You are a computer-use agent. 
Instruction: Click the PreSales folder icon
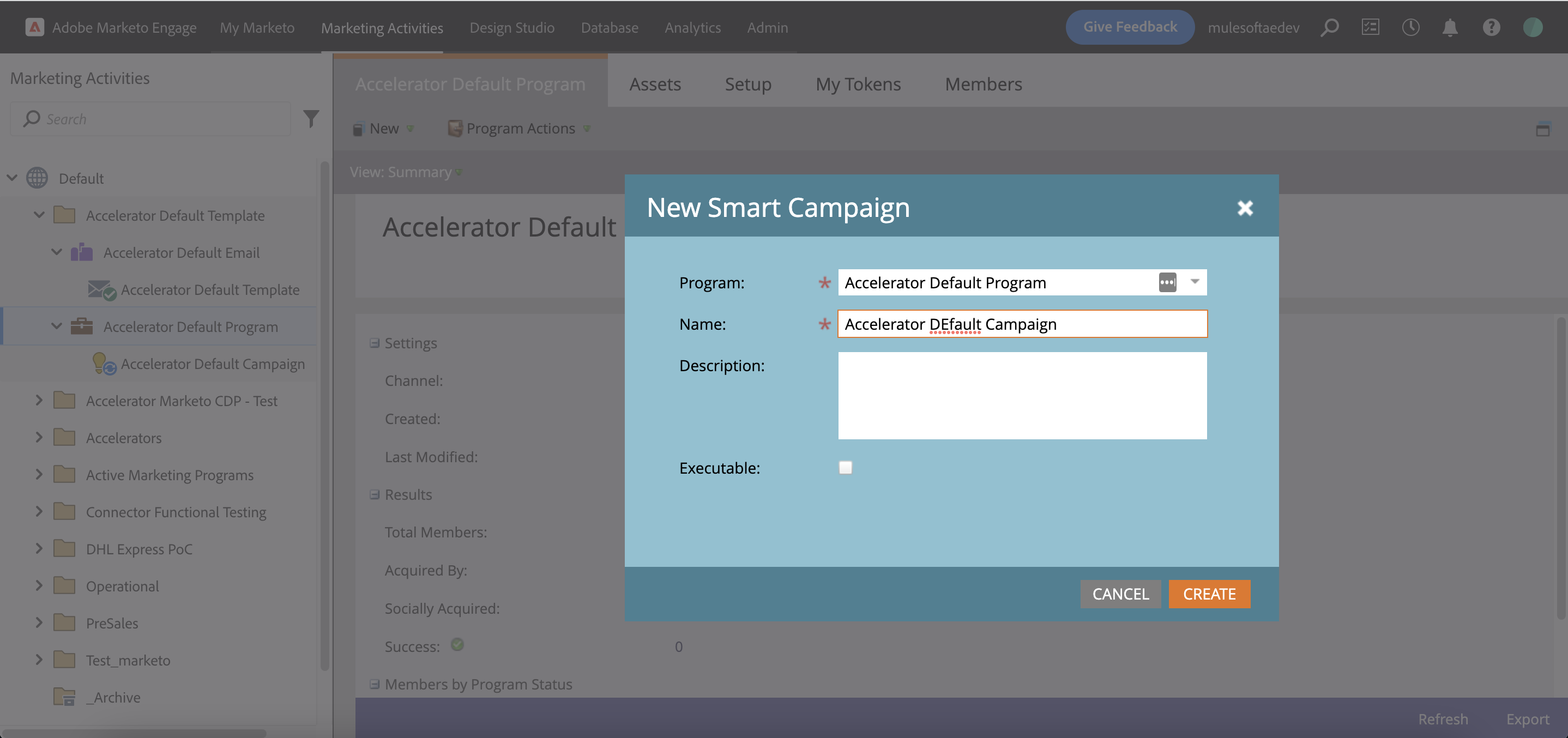[x=64, y=622]
